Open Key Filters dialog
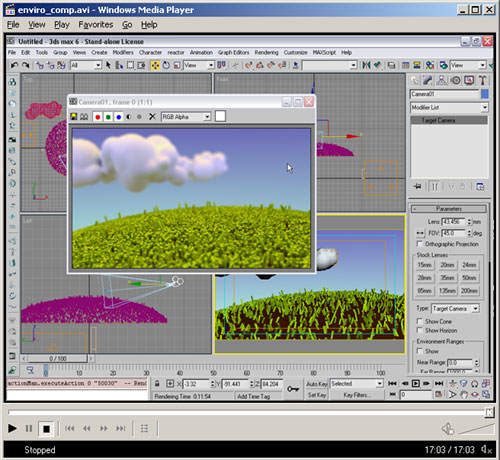 pyautogui.click(x=356, y=395)
